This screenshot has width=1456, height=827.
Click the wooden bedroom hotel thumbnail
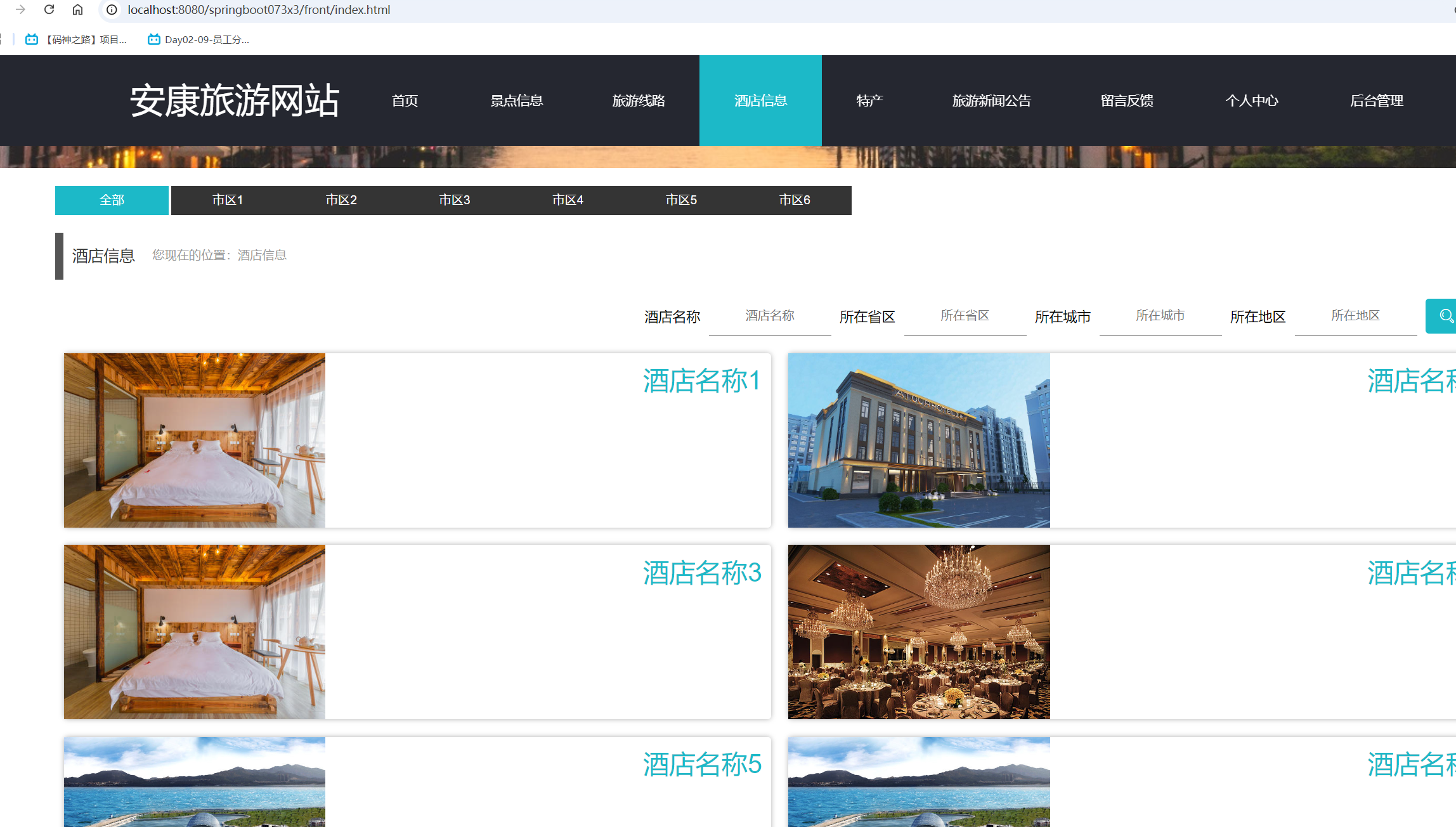[x=194, y=440]
